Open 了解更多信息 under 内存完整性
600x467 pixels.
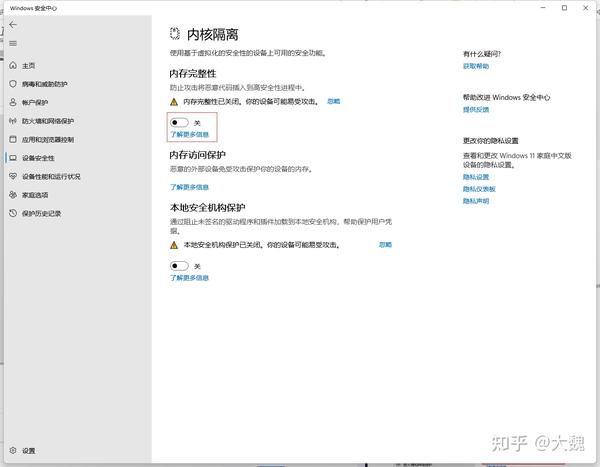(x=189, y=134)
